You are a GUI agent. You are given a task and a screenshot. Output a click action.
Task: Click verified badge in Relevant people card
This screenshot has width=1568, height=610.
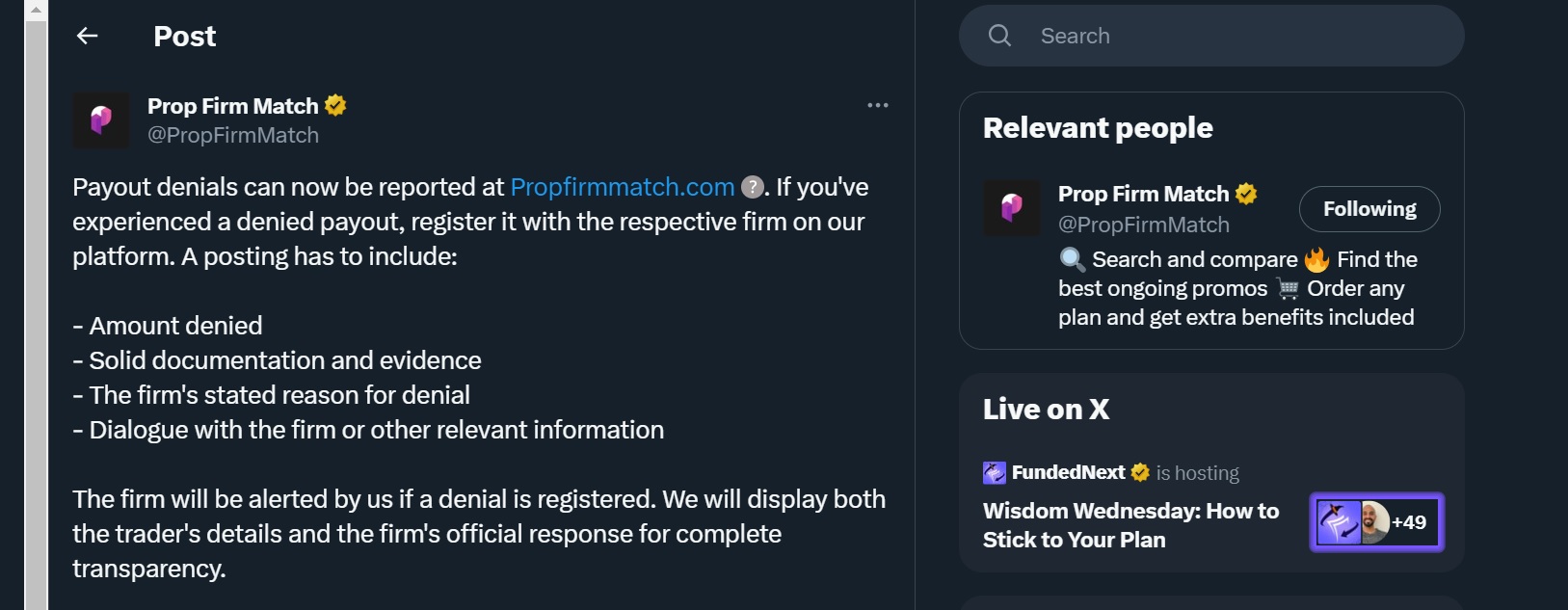click(x=1246, y=194)
